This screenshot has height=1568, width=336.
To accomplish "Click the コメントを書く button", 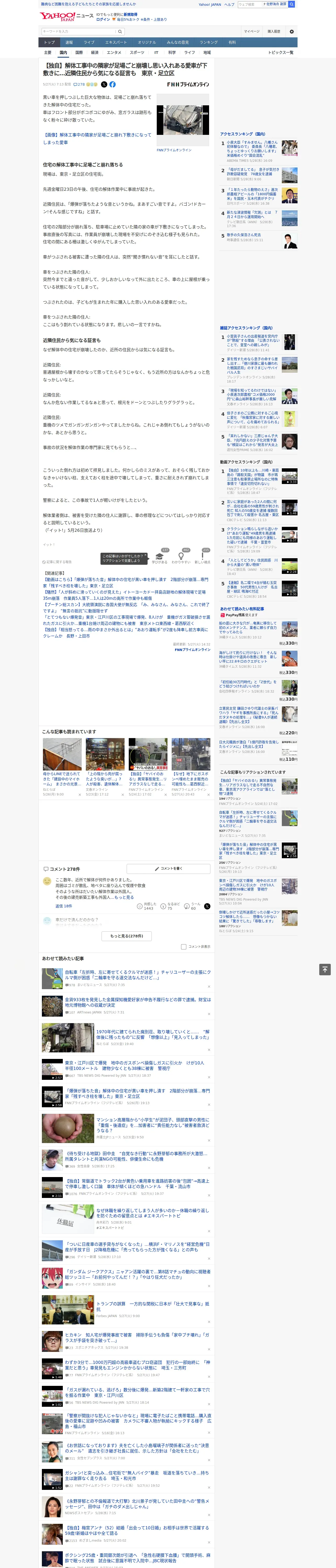I will (168, 869).
